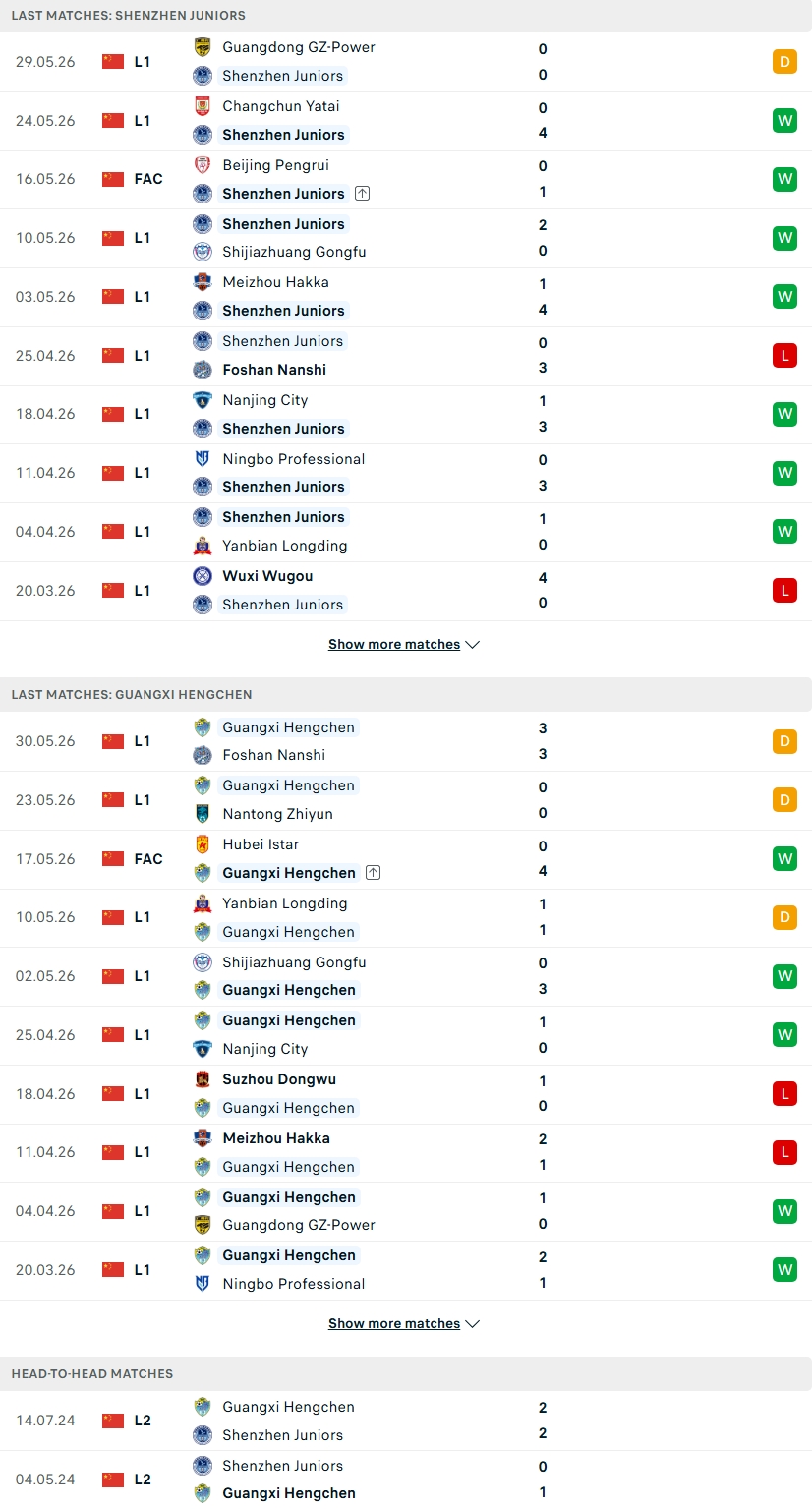
Task: Click the advancing arrow icon beside Guangxi Hengchen
Action: coord(373,873)
